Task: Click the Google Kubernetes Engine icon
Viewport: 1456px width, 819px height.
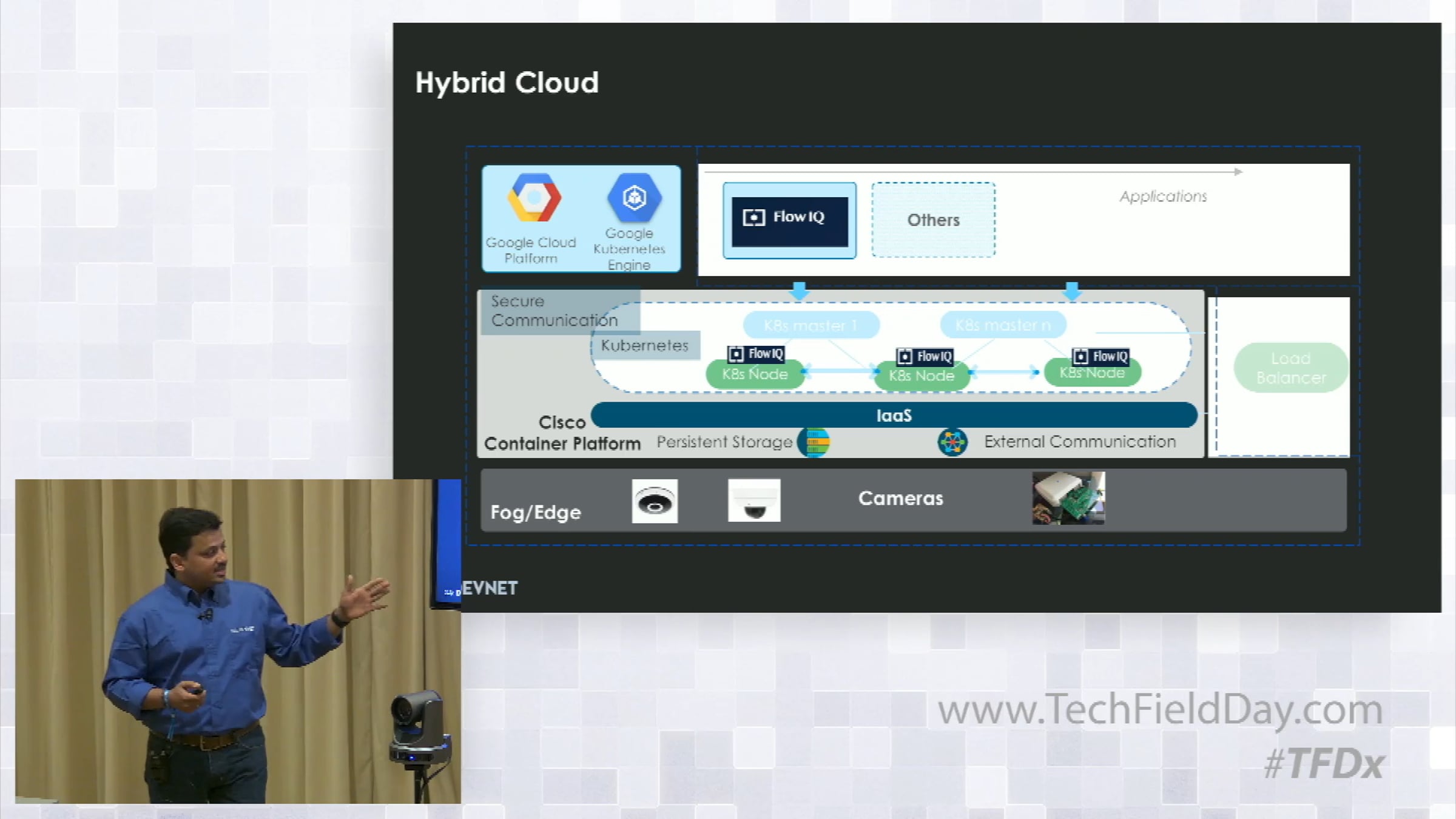Action: (x=634, y=197)
